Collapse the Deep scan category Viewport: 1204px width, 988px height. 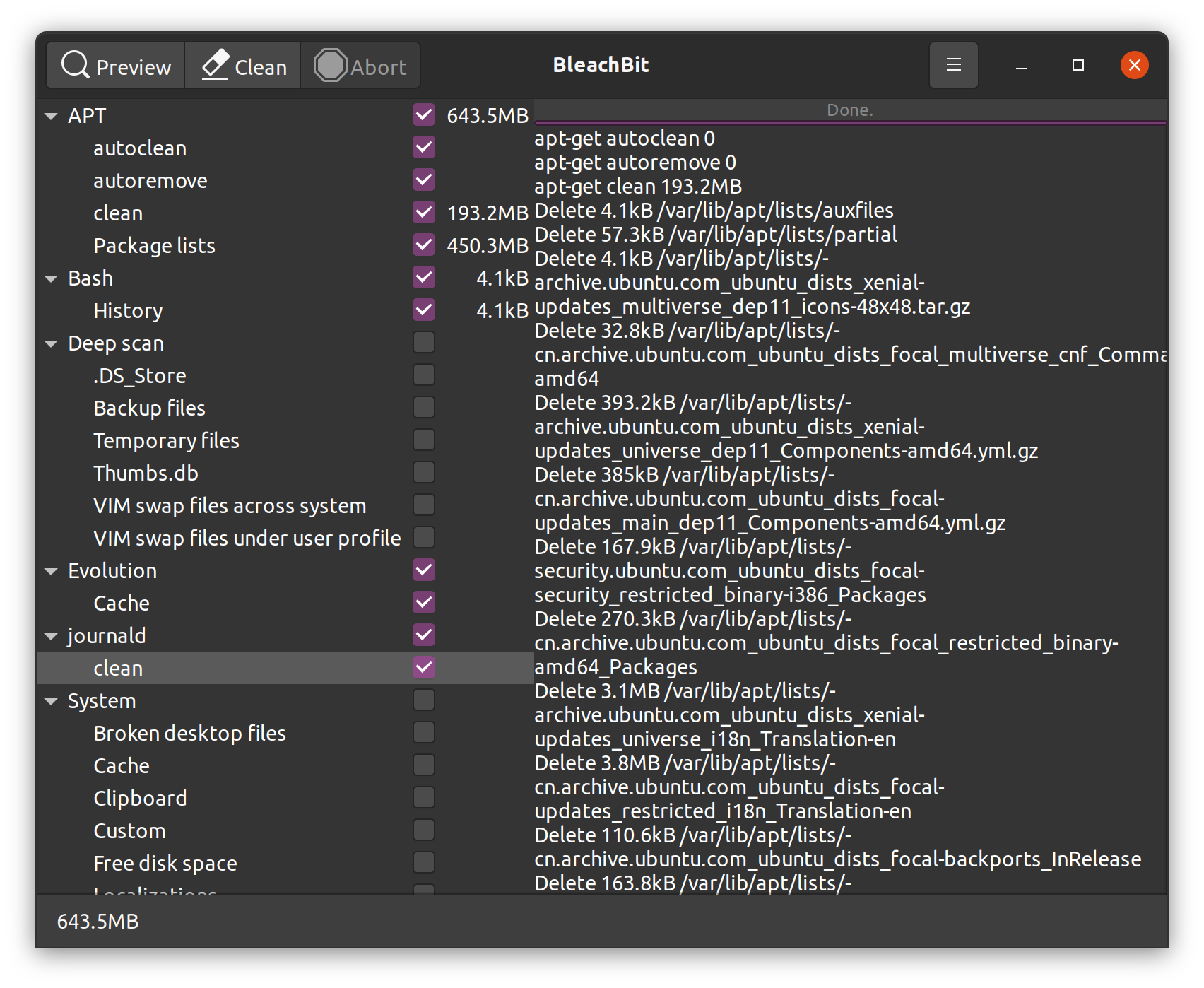click(51, 344)
